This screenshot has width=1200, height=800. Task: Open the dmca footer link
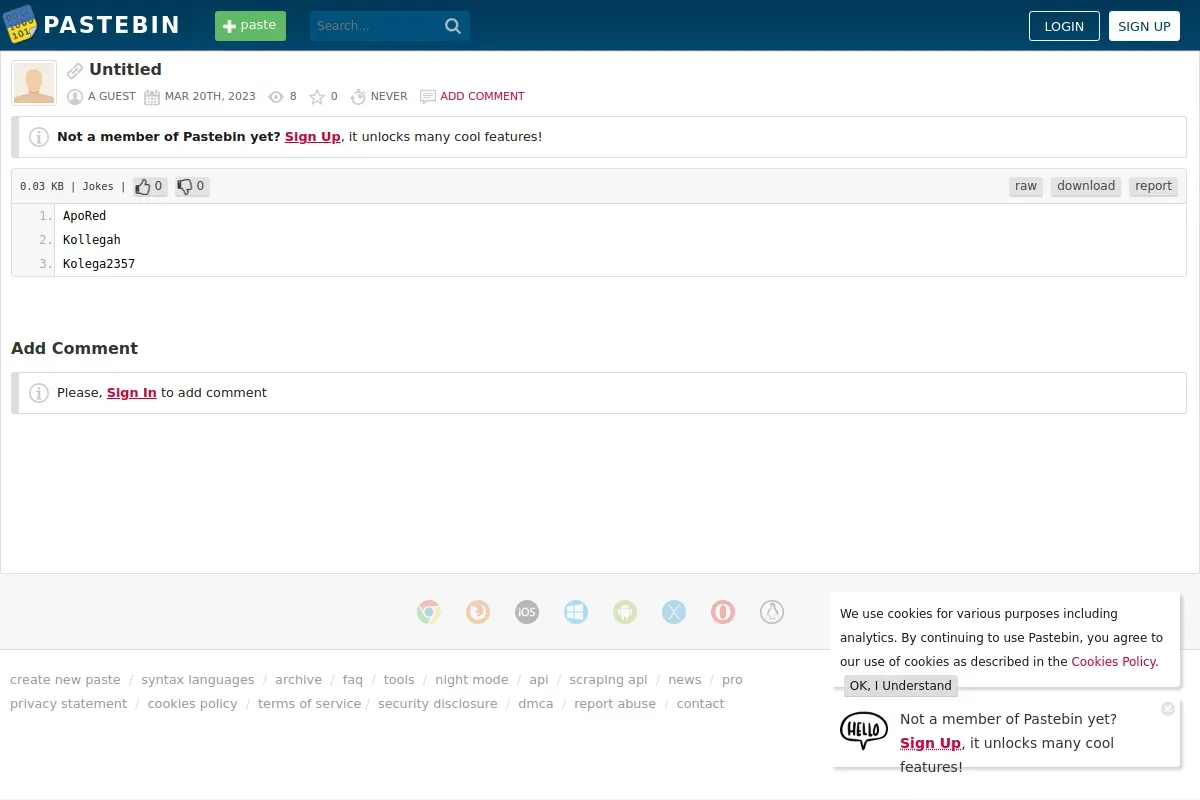(x=536, y=704)
